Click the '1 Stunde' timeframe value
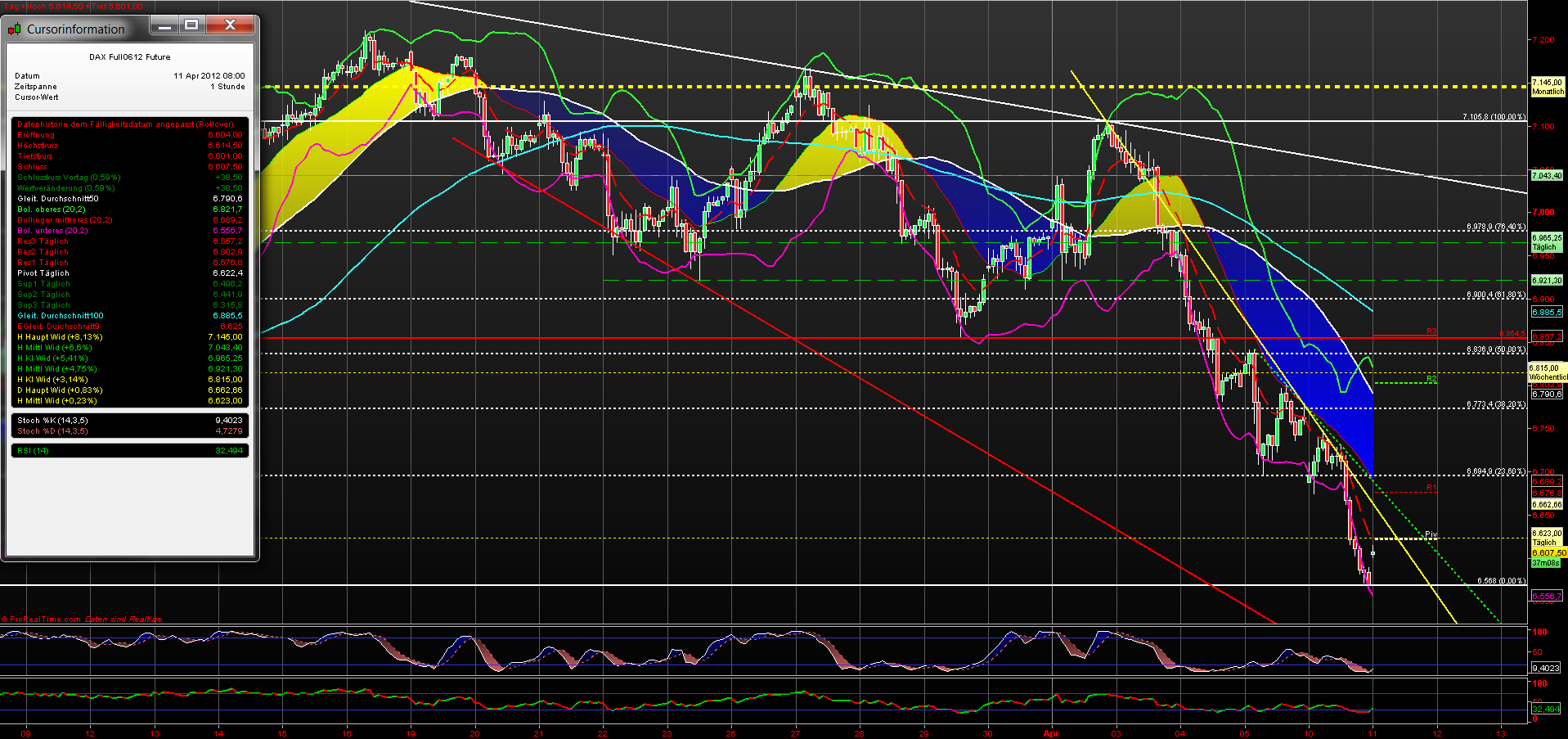The image size is (1568, 739). point(227,87)
